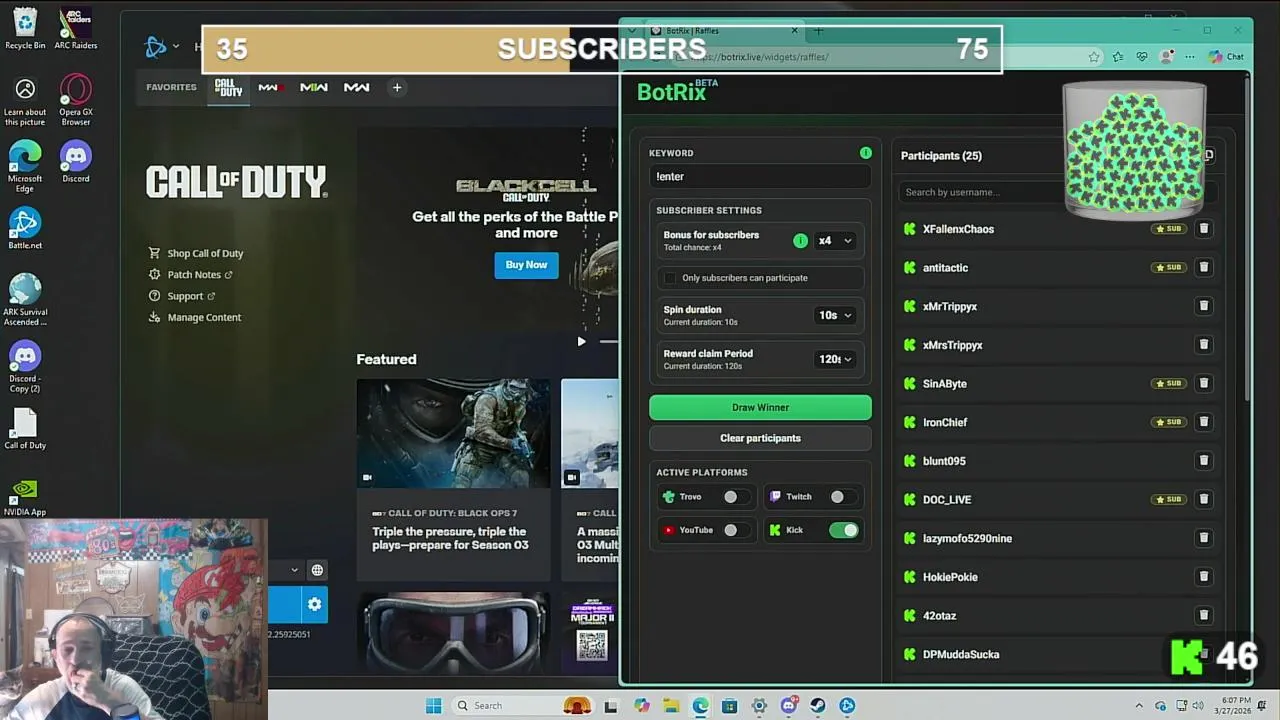The width and height of the screenshot is (1280, 720).
Task: Open Season 03 featured news thumbnail
Action: 453,433
